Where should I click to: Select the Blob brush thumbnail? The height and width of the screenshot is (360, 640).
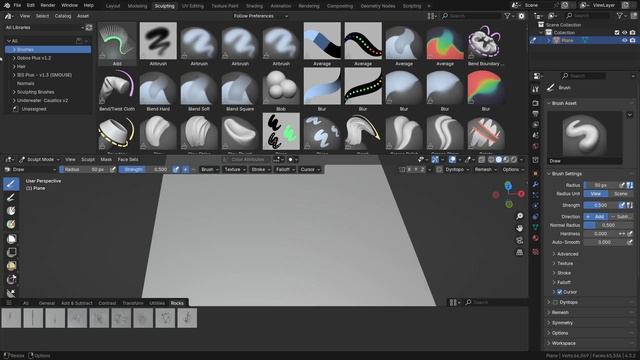tap(281, 87)
